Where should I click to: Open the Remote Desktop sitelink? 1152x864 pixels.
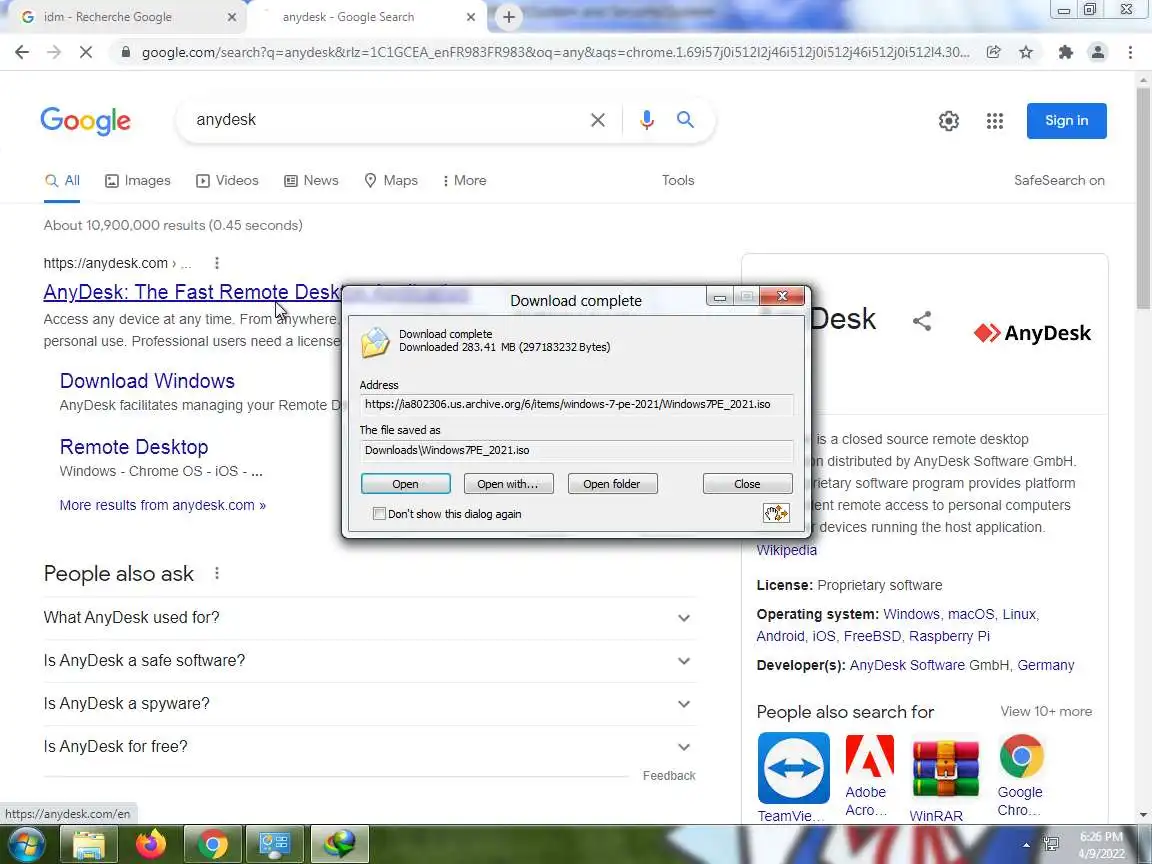[134, 447]
